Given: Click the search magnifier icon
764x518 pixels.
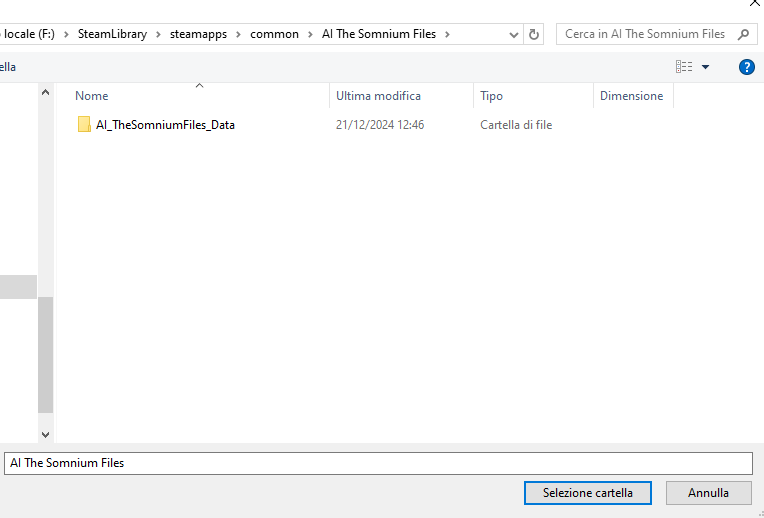Looking at the screenshot, I should 743,34.
